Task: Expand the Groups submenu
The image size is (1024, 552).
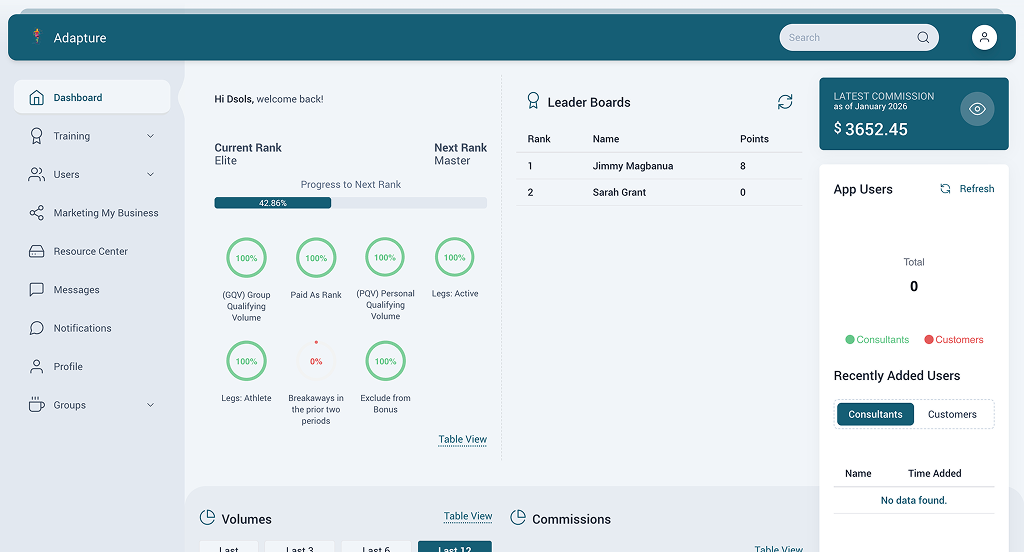Action: coord(150,405)
